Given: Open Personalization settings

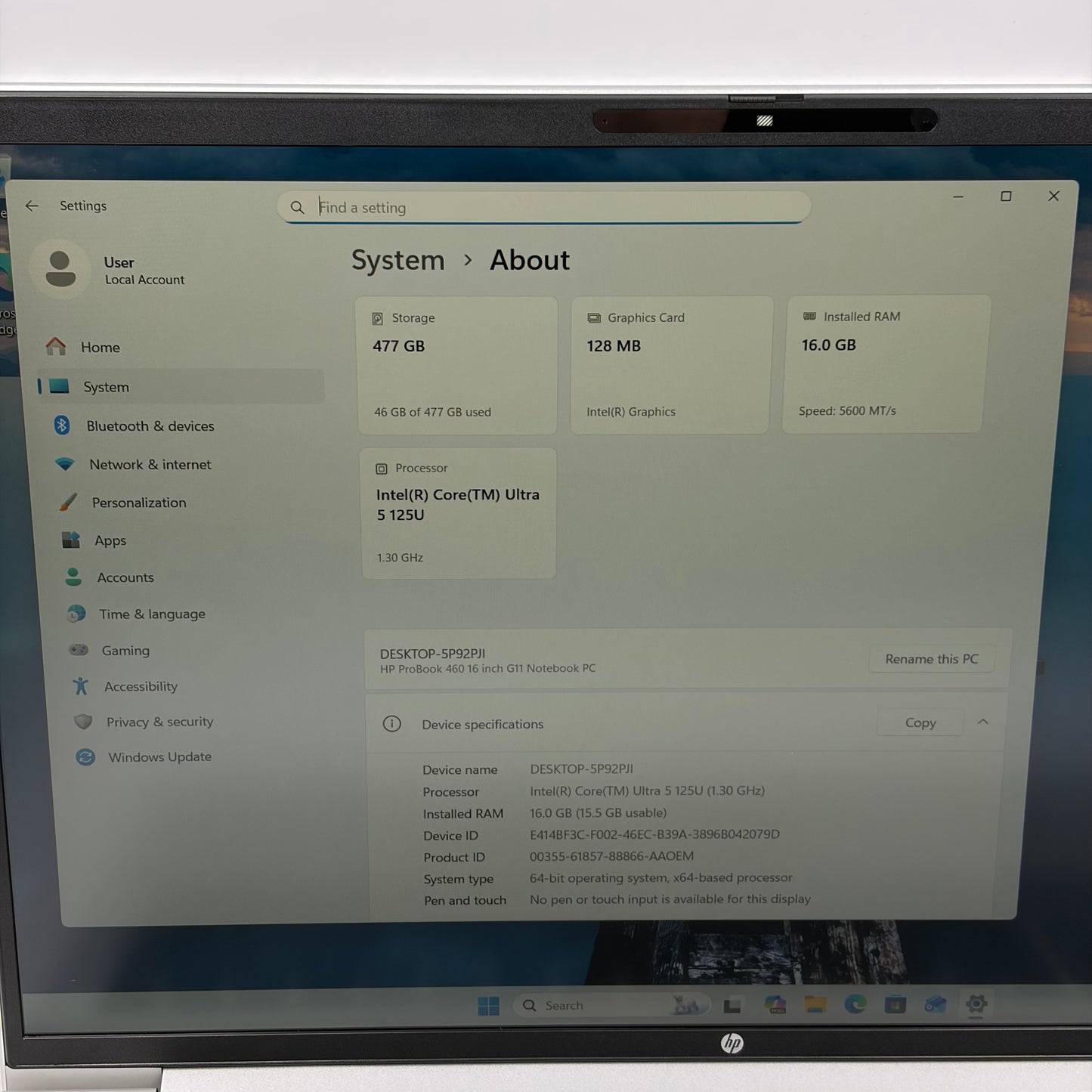Looking at the screenshot, I should (x=138, y=502).
